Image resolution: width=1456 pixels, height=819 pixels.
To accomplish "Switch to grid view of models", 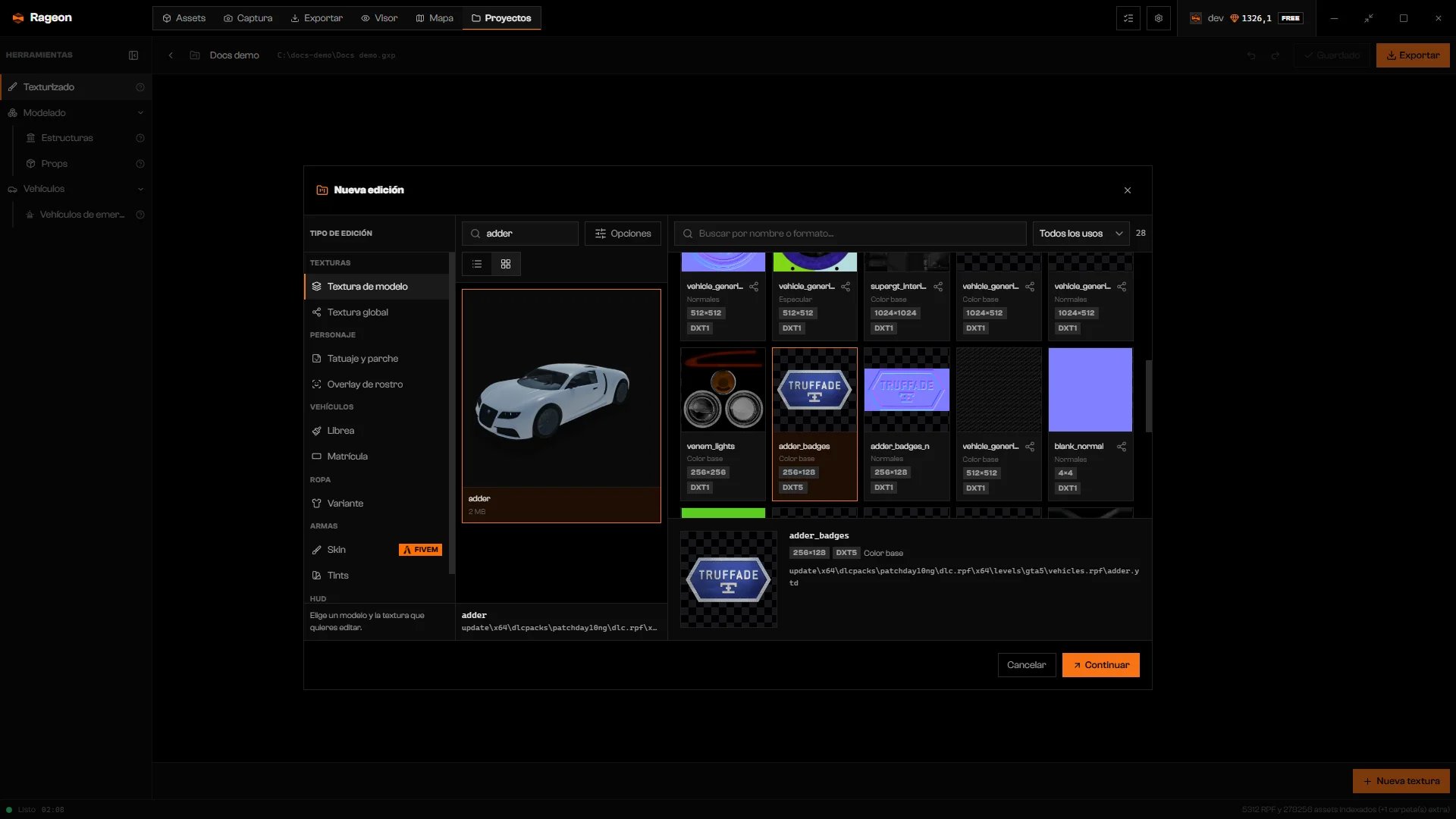I will click(506, 264).
